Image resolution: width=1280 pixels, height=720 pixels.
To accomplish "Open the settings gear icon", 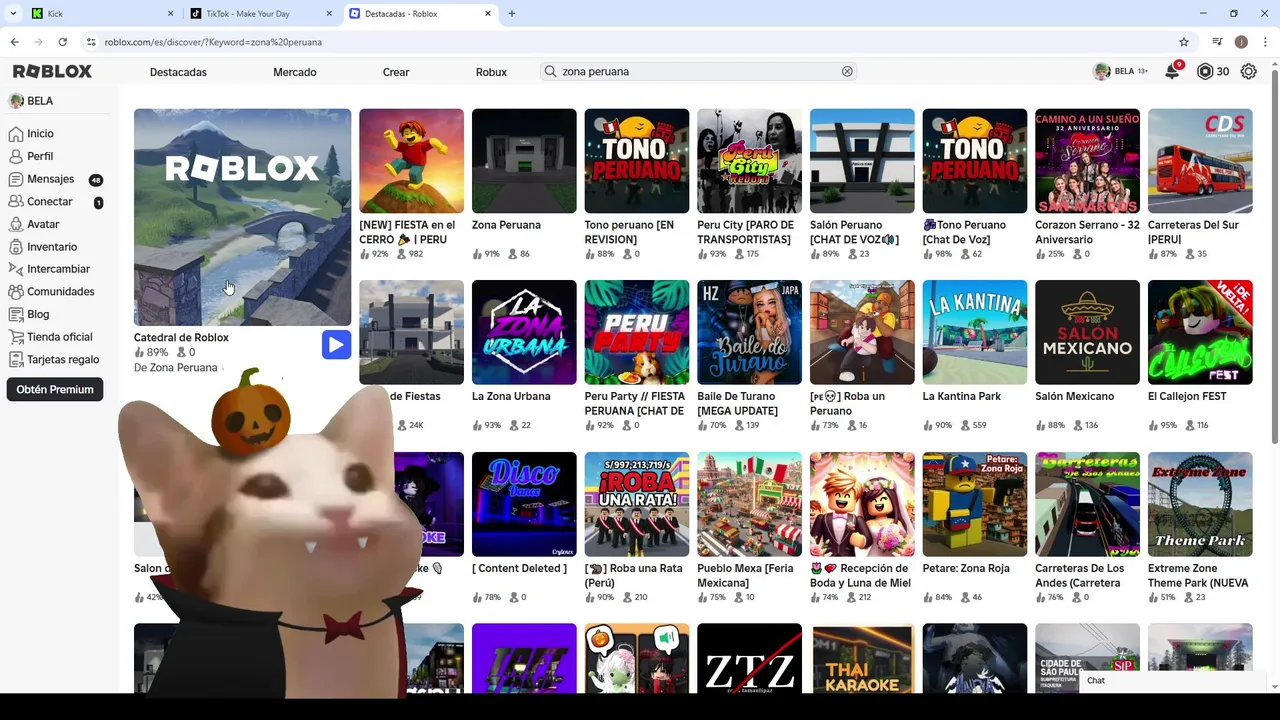I will click(x=1248, y=72).
